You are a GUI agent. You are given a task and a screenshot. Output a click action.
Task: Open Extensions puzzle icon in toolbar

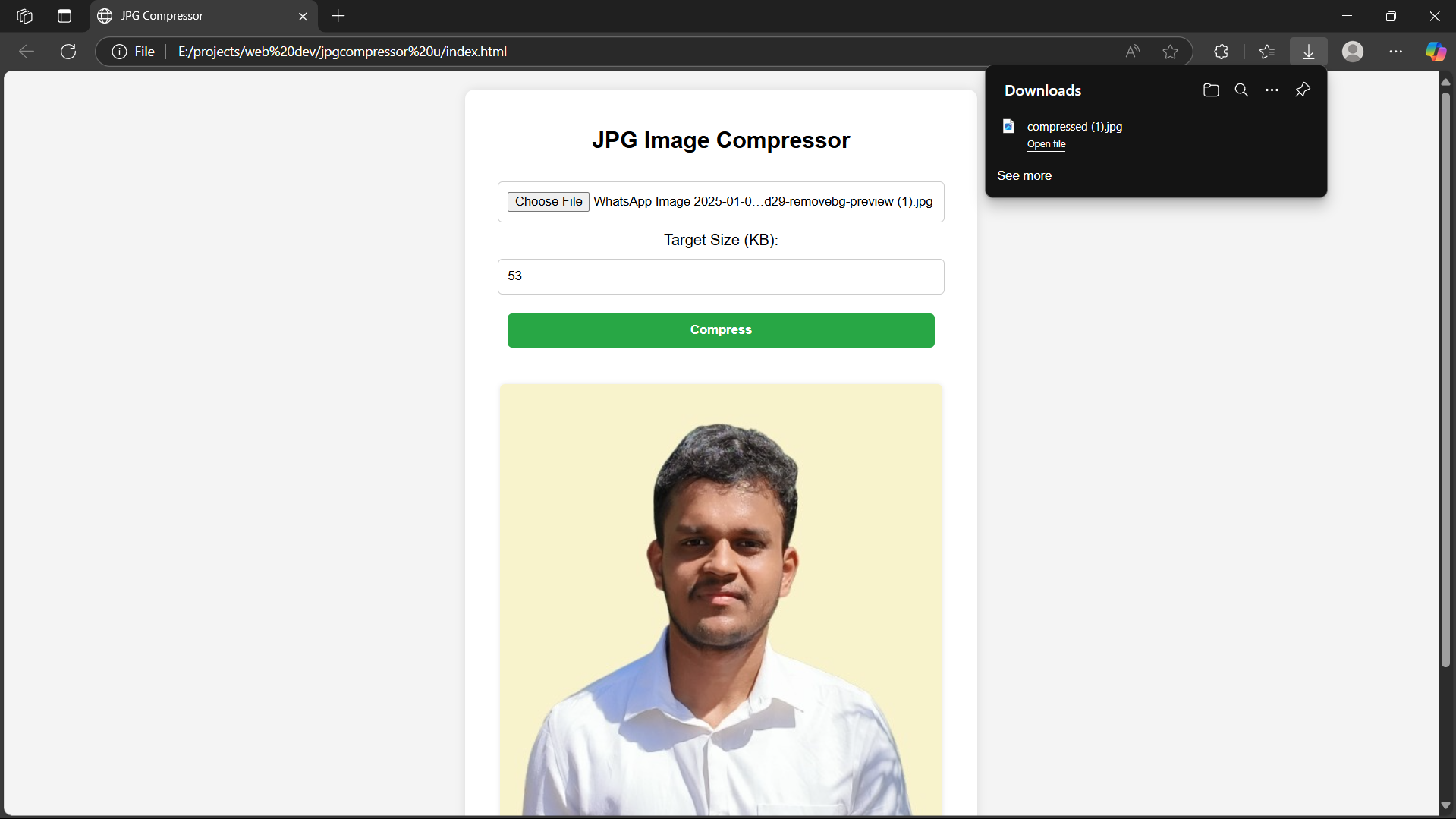1221,52
